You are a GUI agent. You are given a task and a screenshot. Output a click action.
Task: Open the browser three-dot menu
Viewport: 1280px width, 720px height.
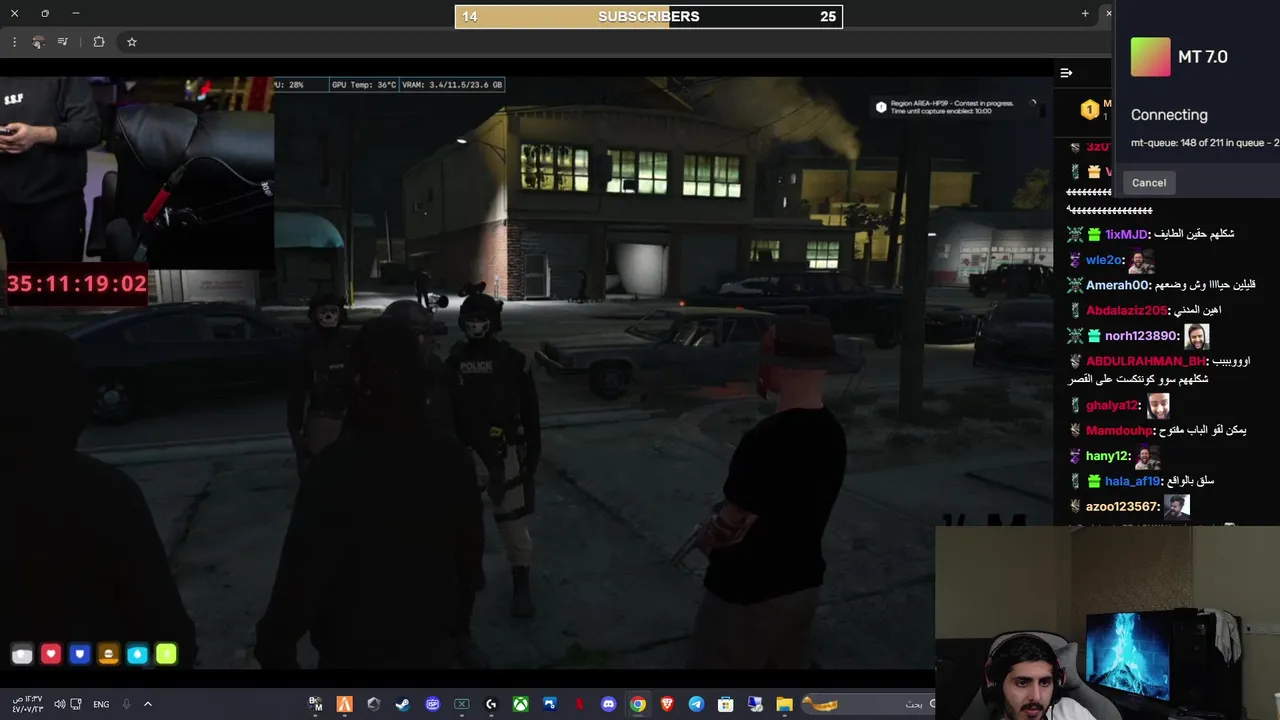pyautogui.click(x=14, y=42)
